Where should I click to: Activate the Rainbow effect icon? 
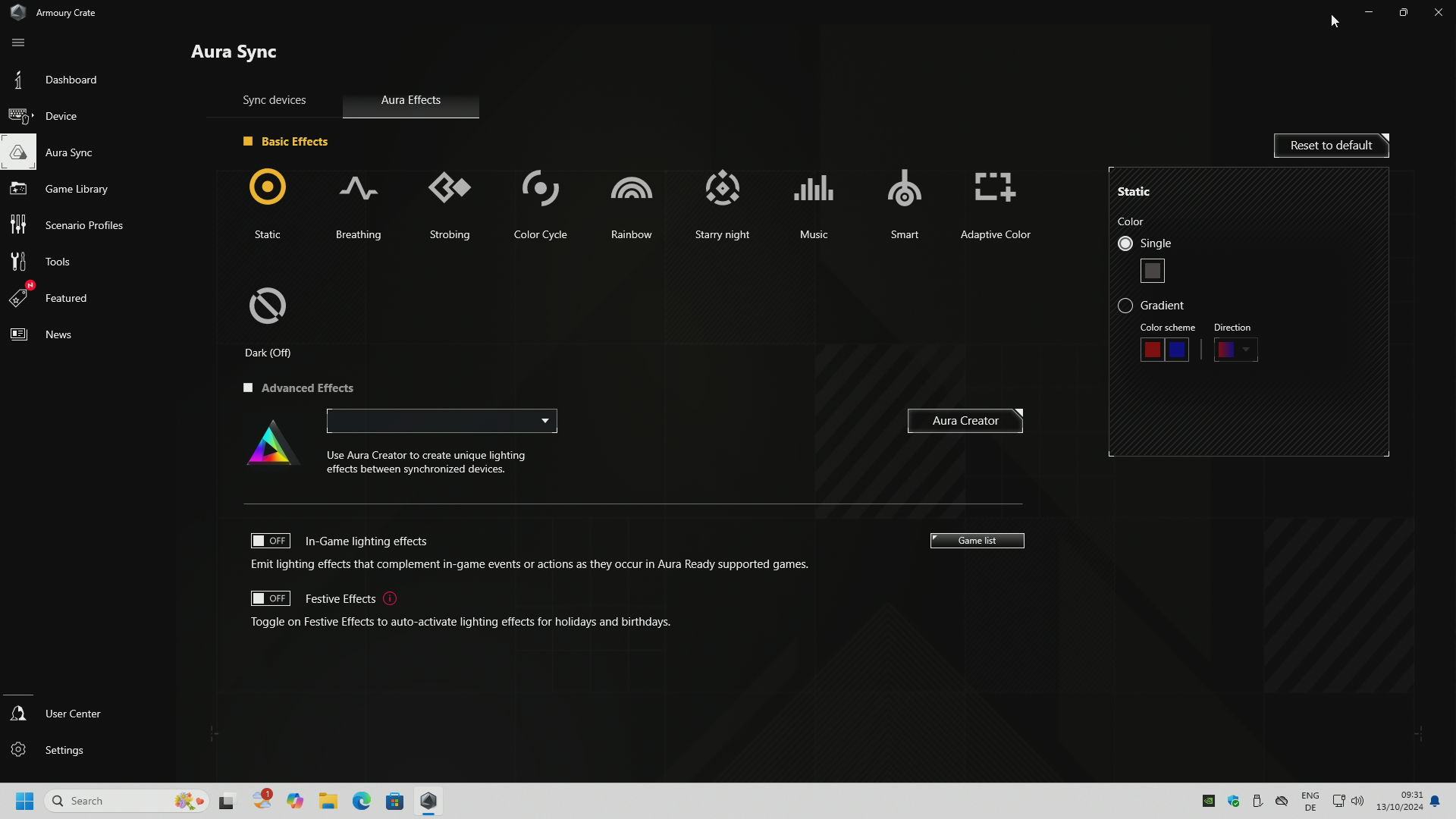click(631, 188)
